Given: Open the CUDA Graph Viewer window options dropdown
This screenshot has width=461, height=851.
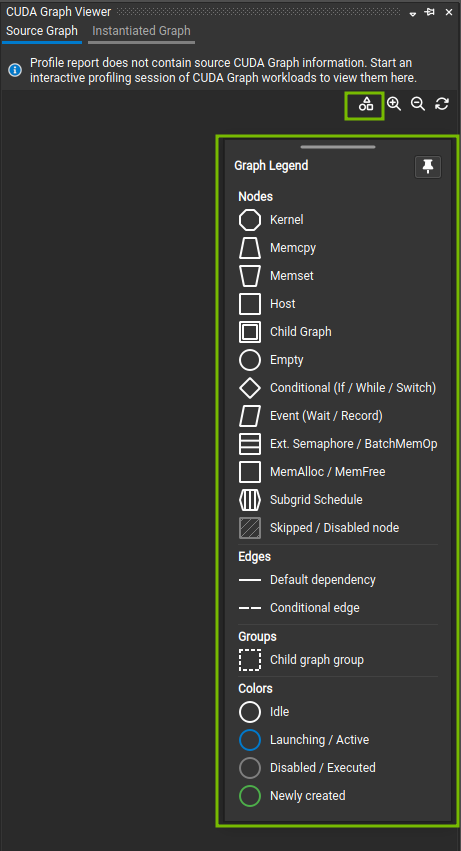Looking at the screenshot, I should 413,12.
